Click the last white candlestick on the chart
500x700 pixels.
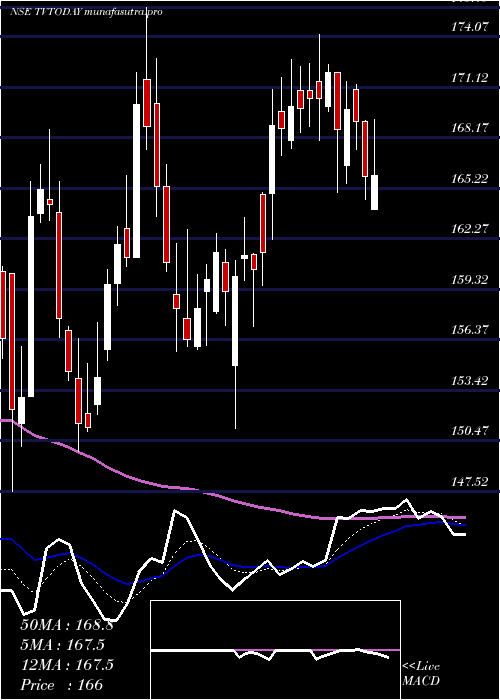374,192
